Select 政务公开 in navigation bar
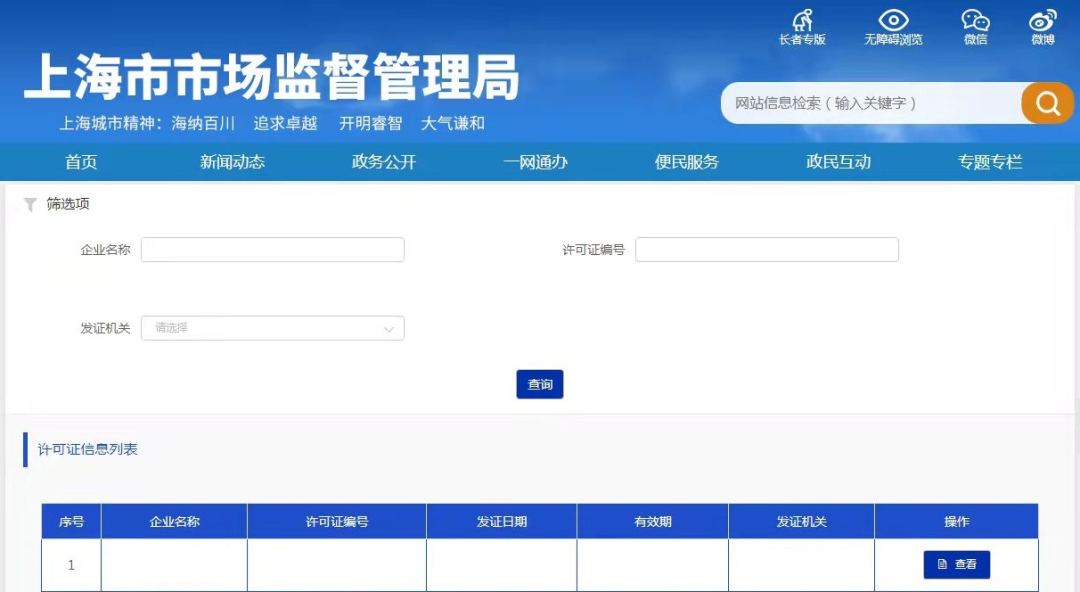Screen dimensions: 1080x592 (384, 162)
